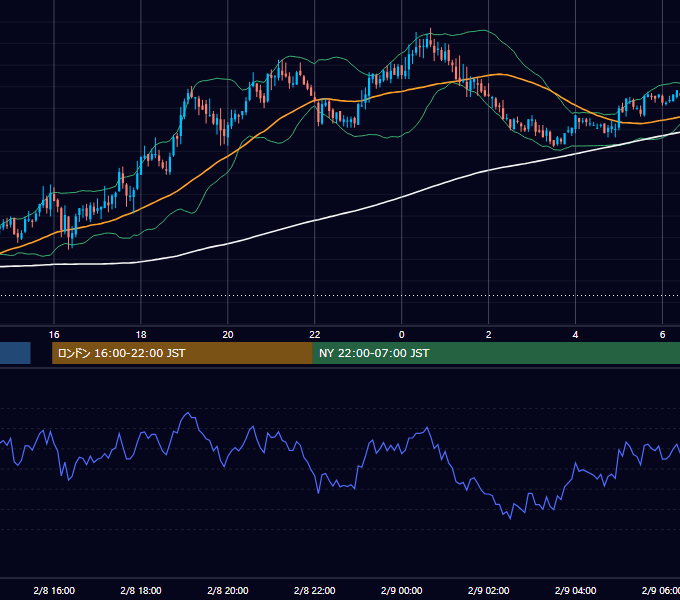Image resolution: width=680 pixels, height=600 pixels.
Task: Click the 18 hour label on price chart axis
Action: (141, 335)
